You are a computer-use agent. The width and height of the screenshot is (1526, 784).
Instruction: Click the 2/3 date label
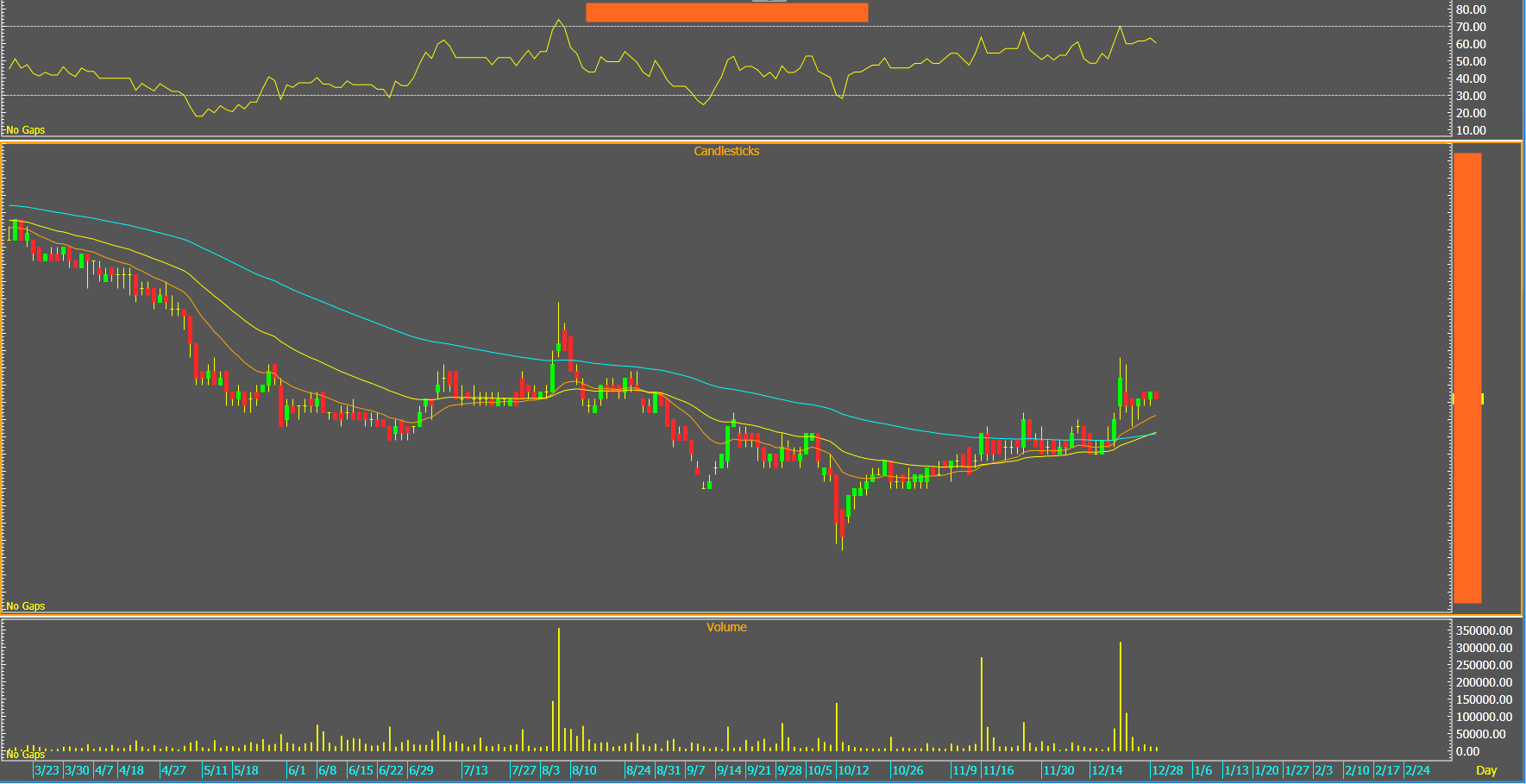tap(1323, 770)
